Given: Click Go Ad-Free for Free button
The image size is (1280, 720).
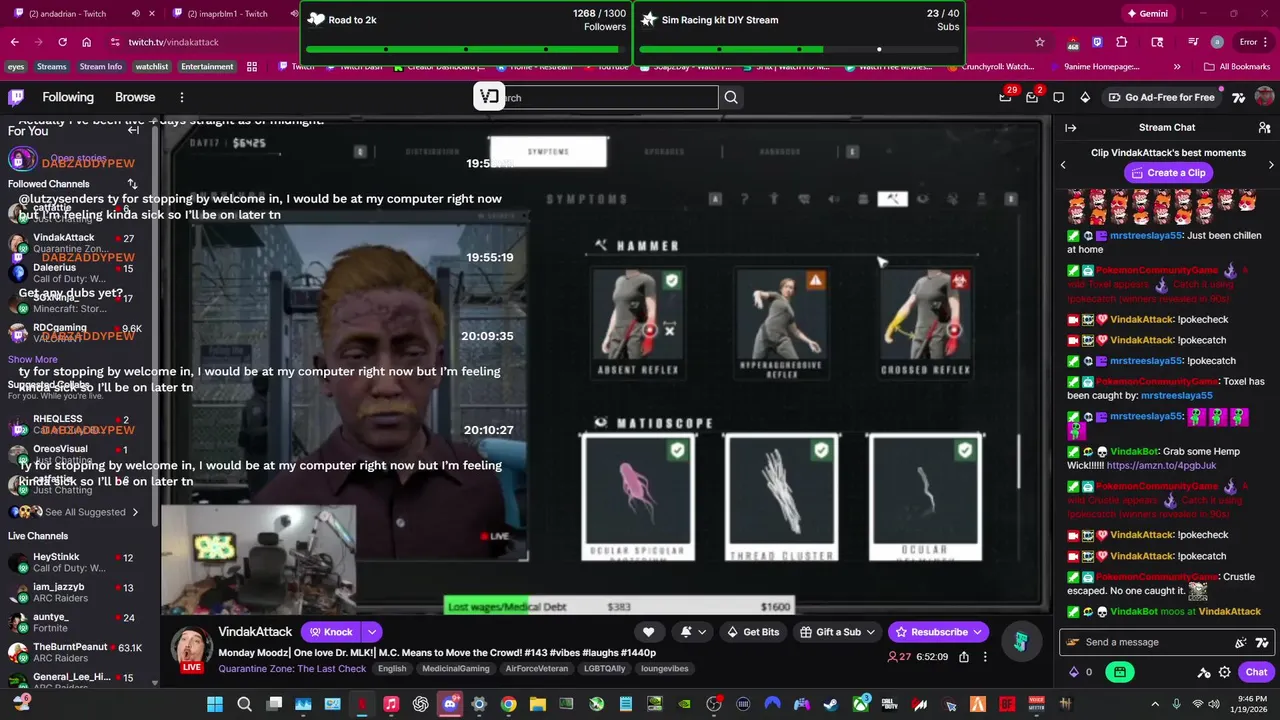Looking at the screenshot, I should click(1162, 97).
